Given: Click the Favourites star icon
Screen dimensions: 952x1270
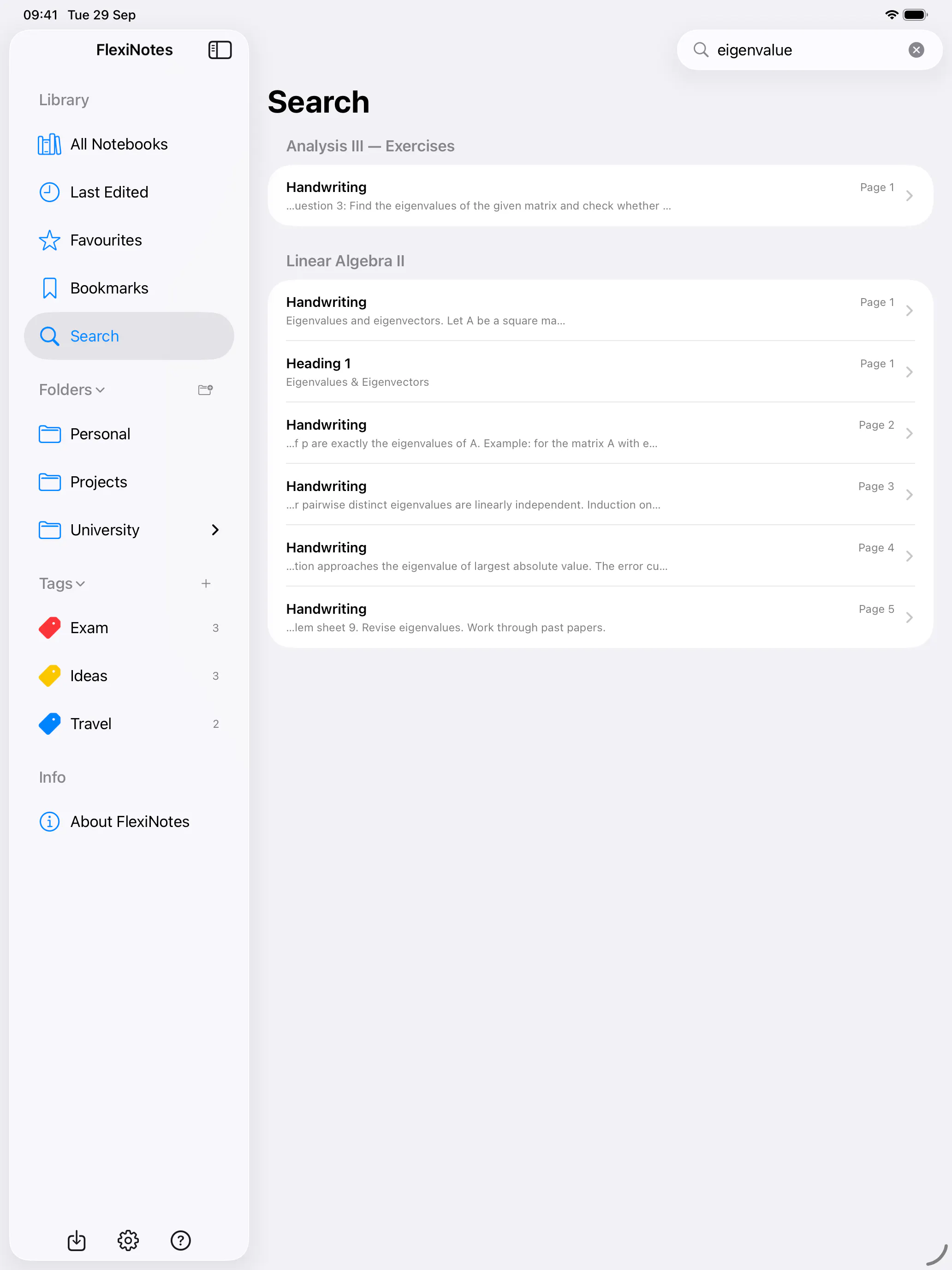Looking at the screenshot, I should pyautogui.click(x=49, y=240).
